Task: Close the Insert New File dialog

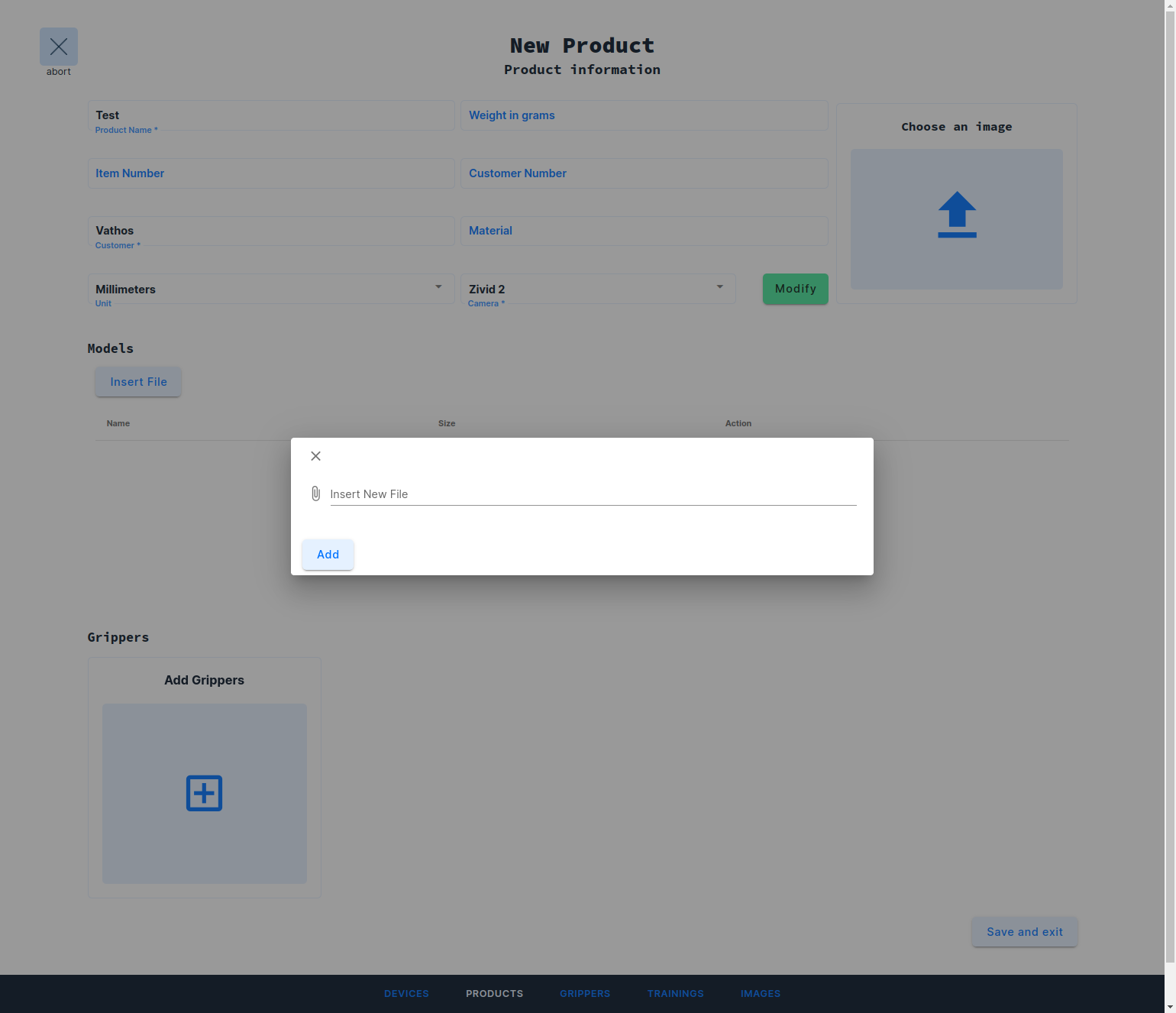Action: (x=315, y=456)
